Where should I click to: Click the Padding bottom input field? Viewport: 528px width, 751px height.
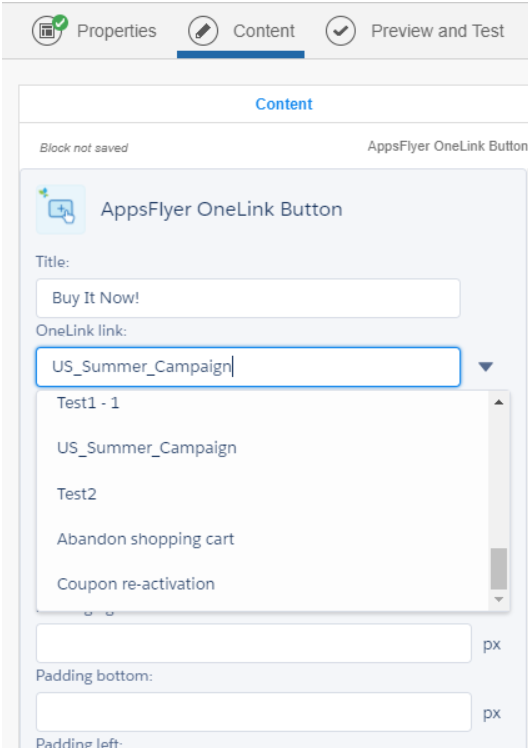[253, 712]
